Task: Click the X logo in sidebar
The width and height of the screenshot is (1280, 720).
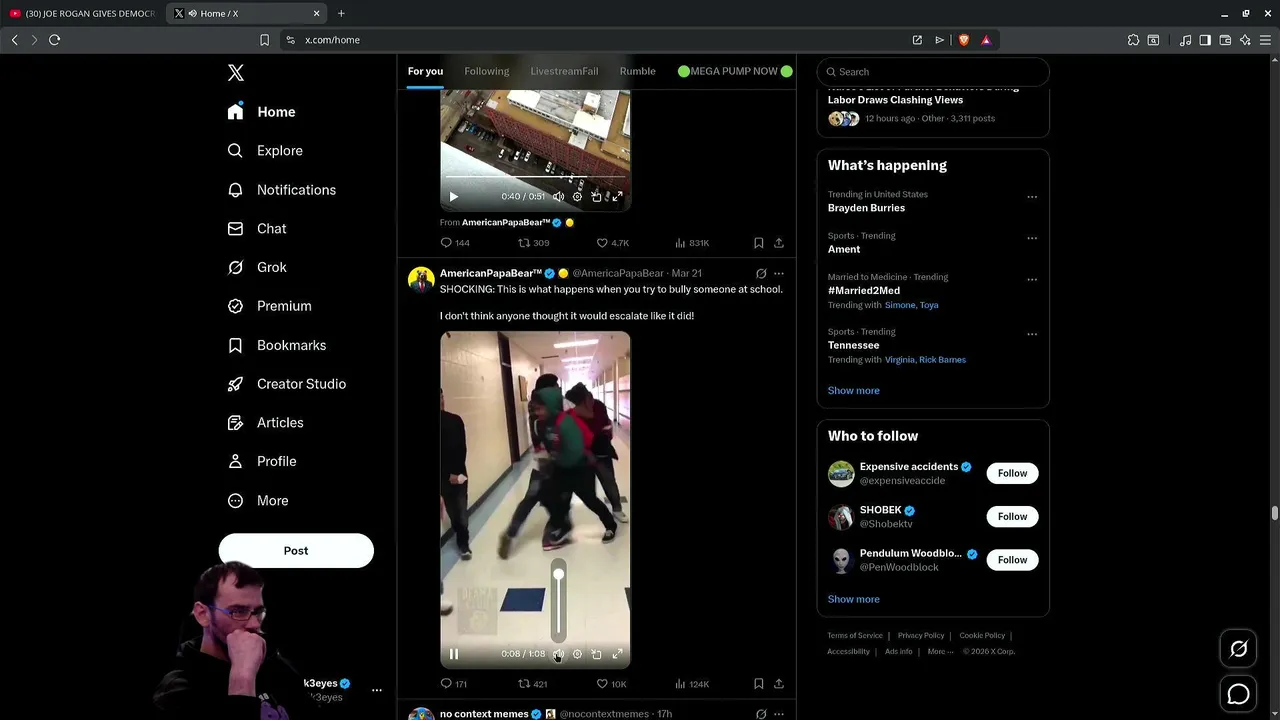Action: coord(236,73)
